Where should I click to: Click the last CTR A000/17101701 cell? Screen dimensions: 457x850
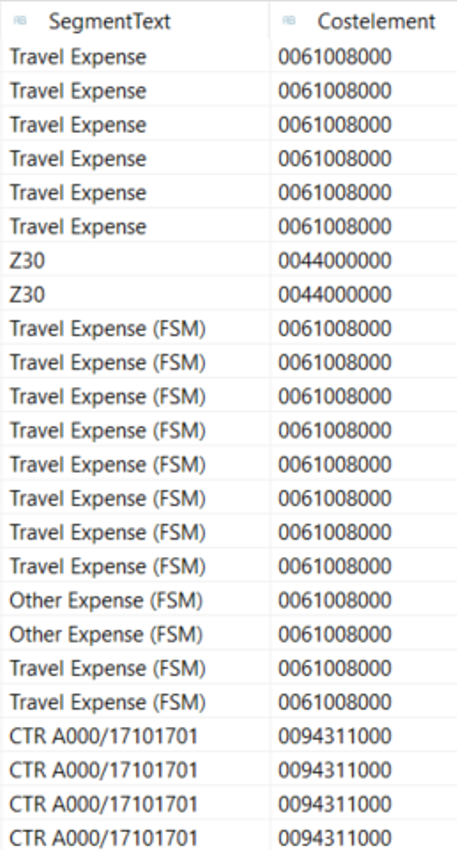135,838
